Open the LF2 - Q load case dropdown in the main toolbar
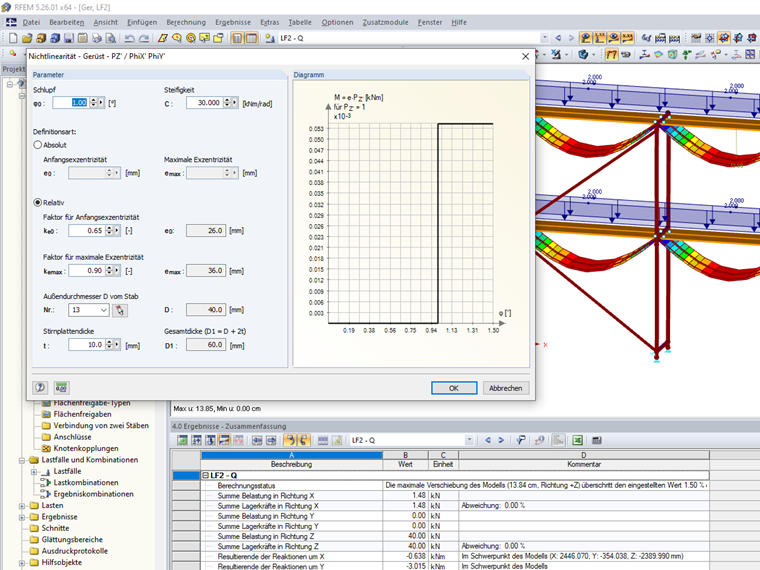The height and width of the screenshot is (570, 760). coord(545,38)
